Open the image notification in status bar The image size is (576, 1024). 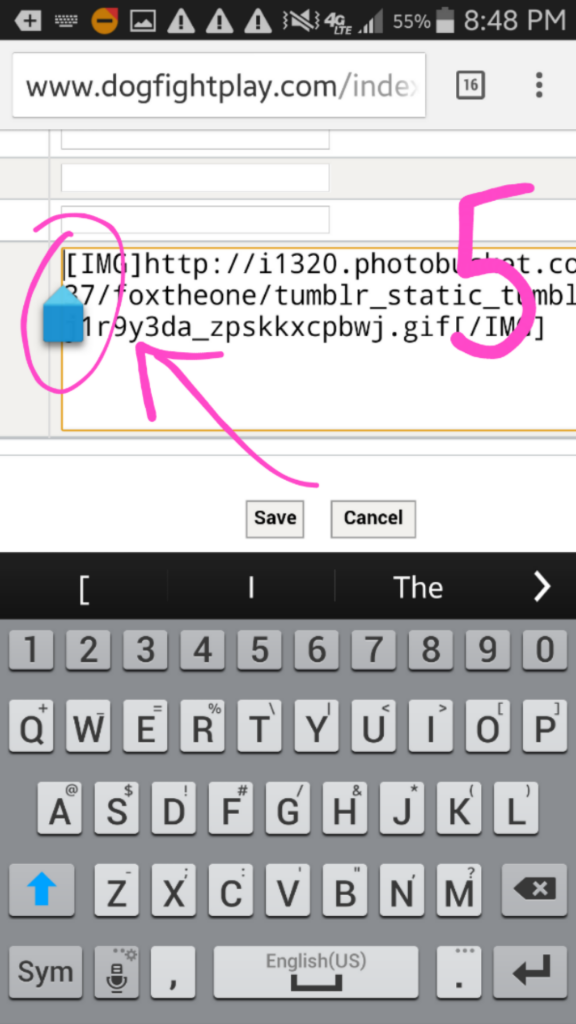pyautogui.click(x=143, y=21)
